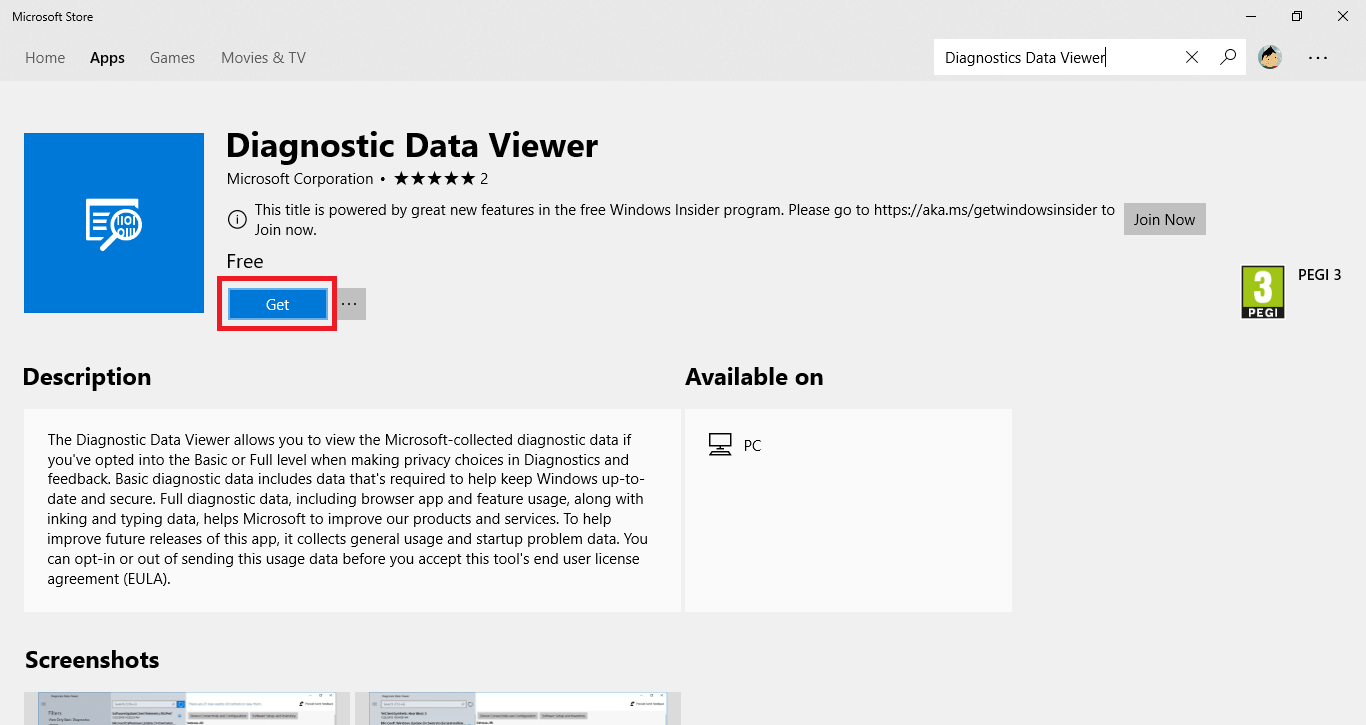This screenshot has width=1366, height=725.
Task: Restore down the Microsoft Store window
Action: pos(1297,16)
